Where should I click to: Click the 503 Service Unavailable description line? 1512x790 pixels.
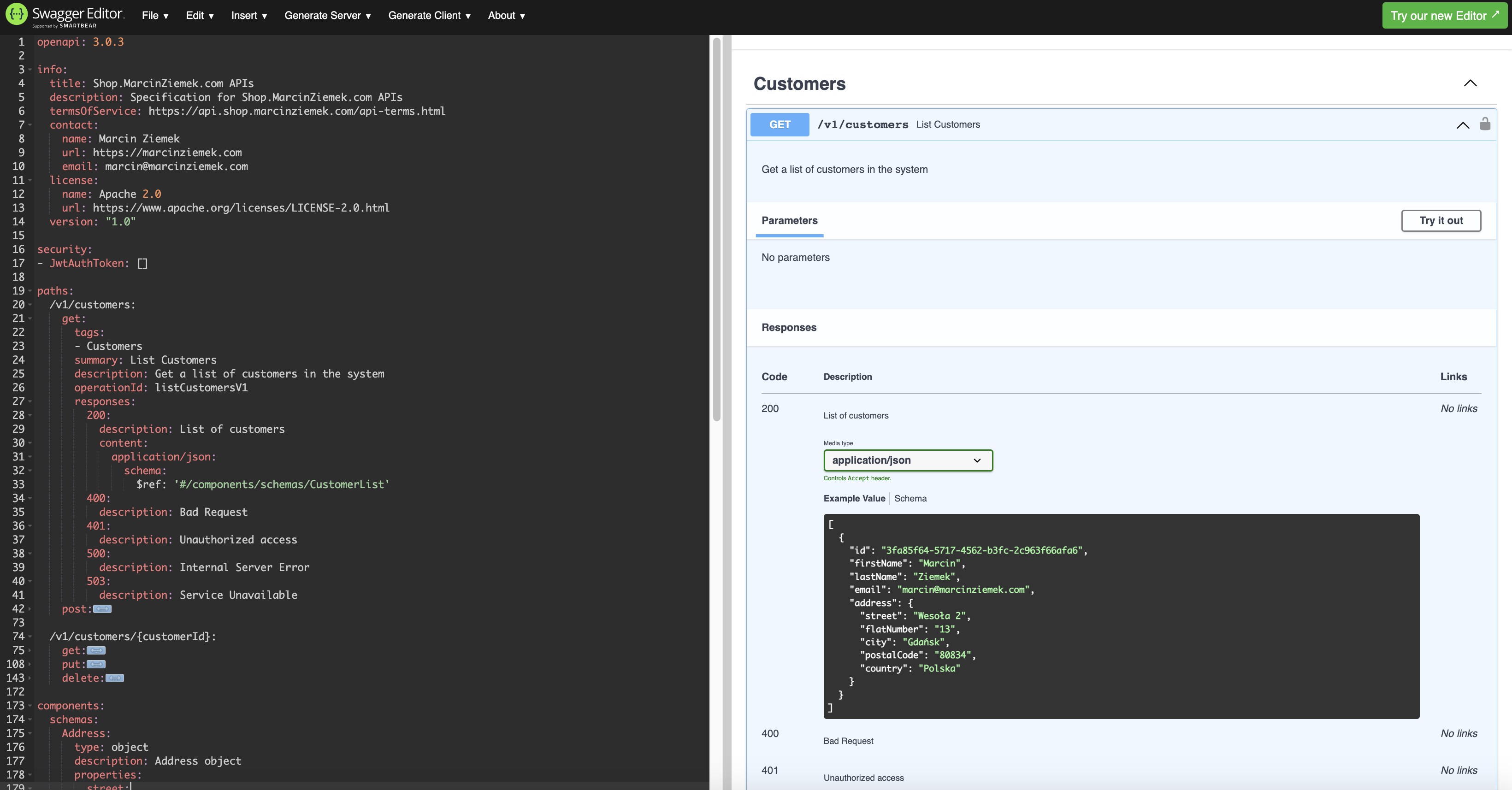198,595
